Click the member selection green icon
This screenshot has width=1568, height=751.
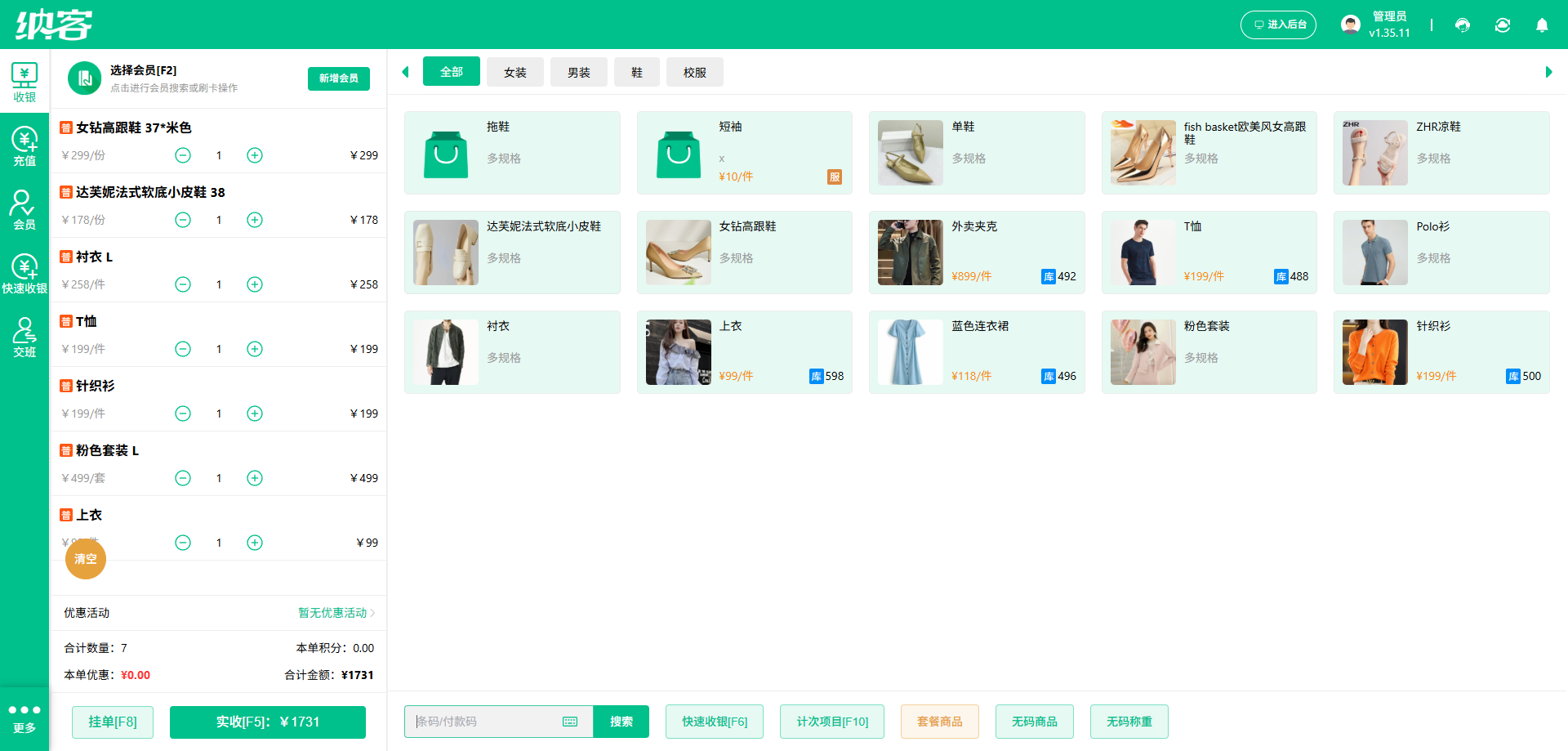84,78
